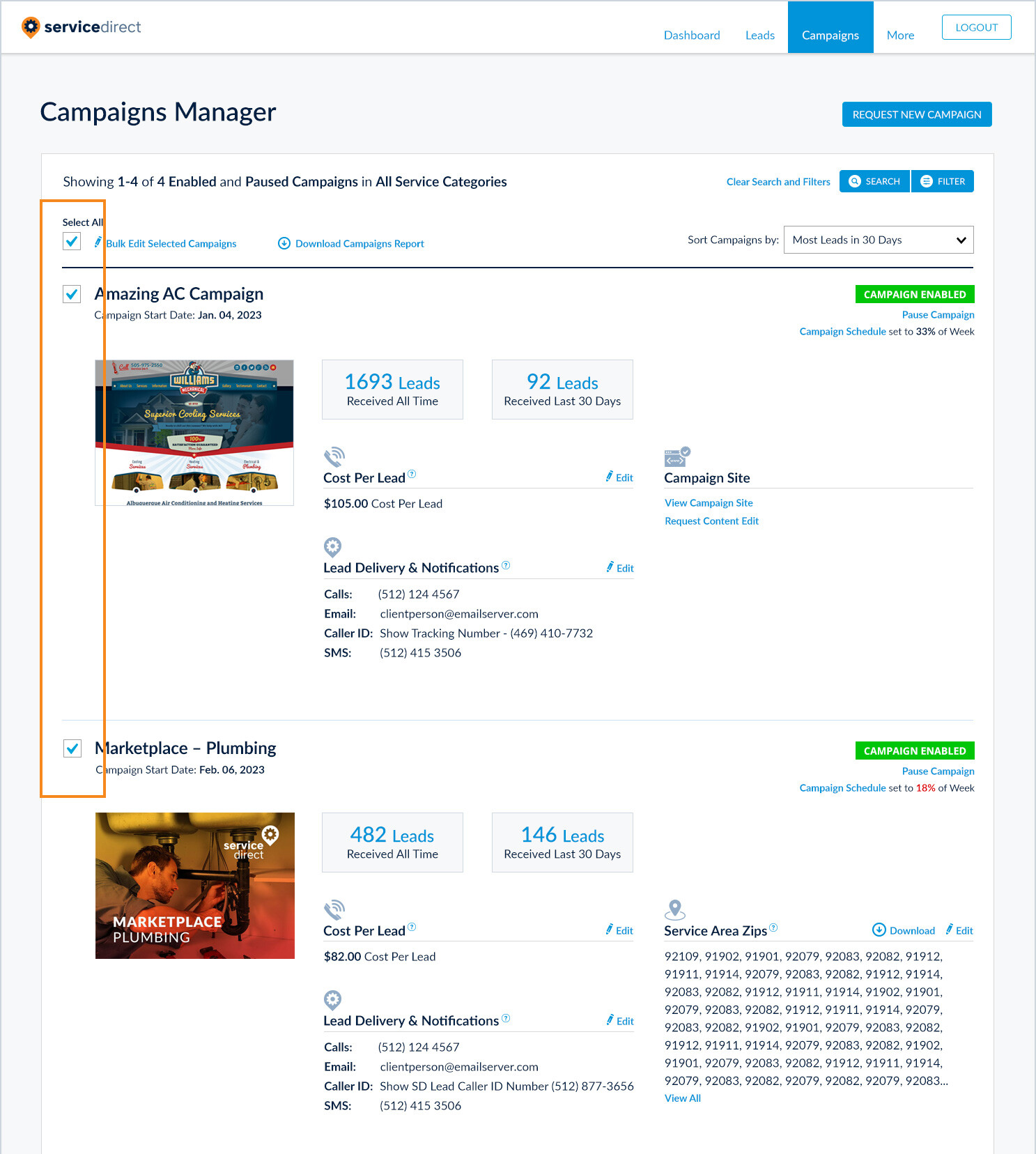Click the 1693 Leads Received All Time box

tap(392, 390)
